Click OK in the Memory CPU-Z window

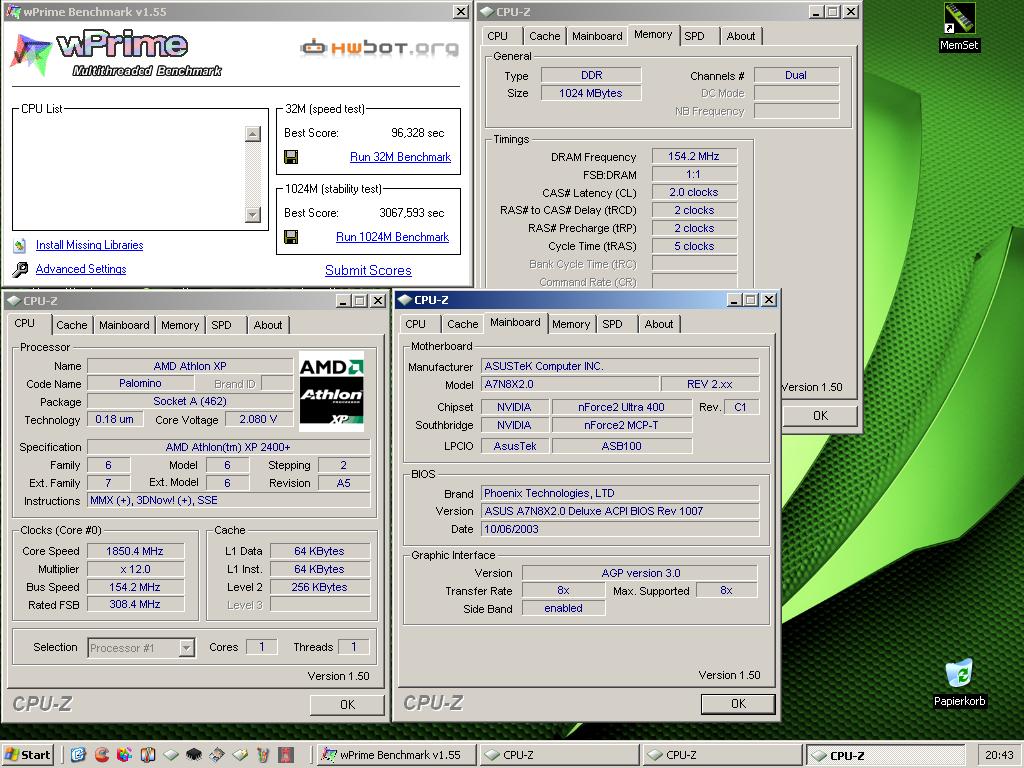[x=820, y=416]
